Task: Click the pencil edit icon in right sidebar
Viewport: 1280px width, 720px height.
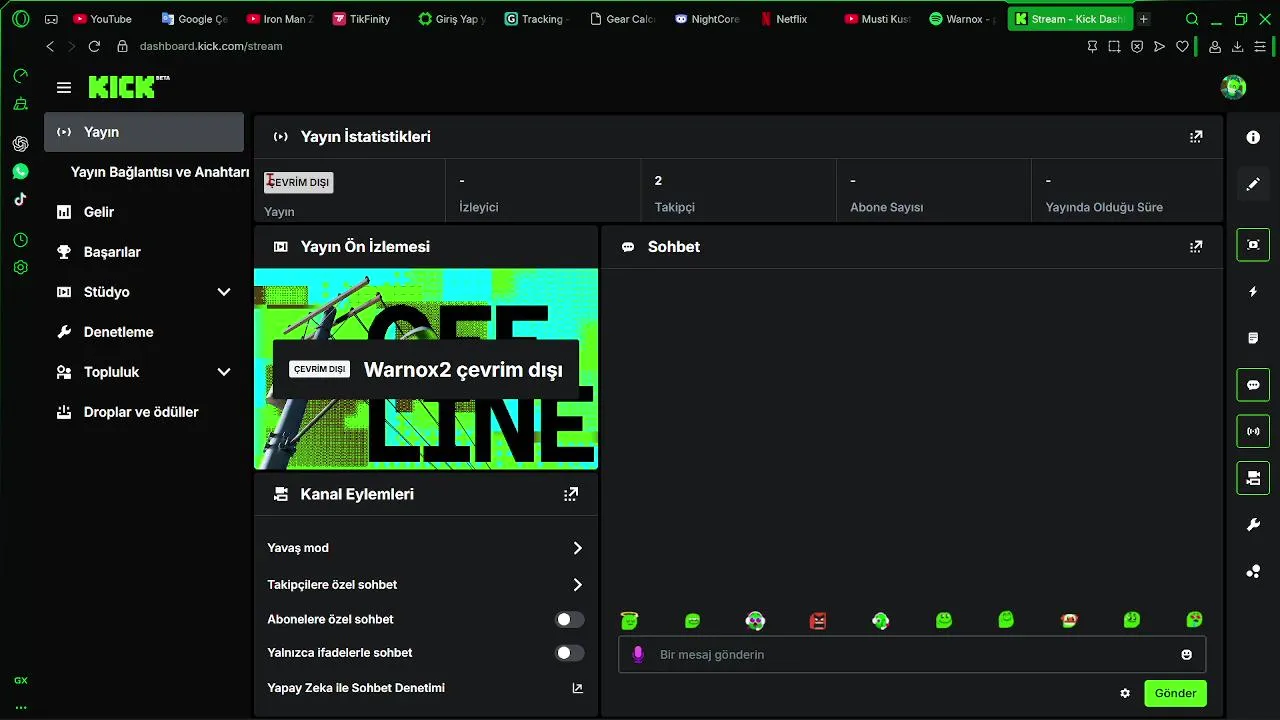Action: tap(1253, 185)
